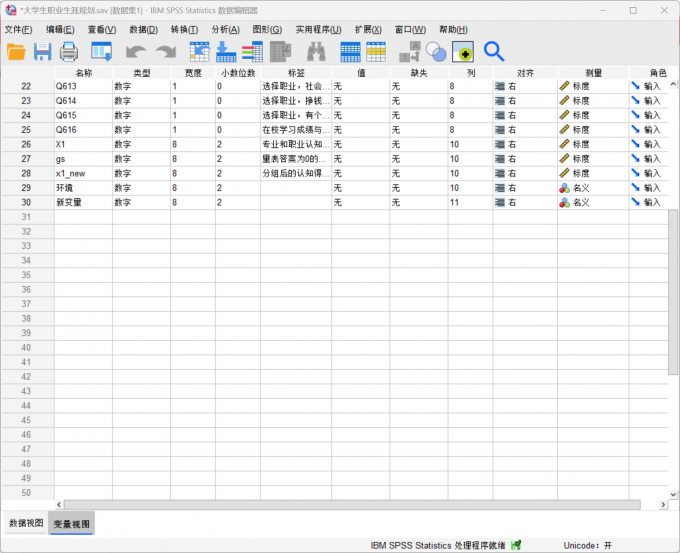Viewport: 680px width, 553px height.
Task: Switch to the 数据视图 tab
Action: [x=26, y=523]
